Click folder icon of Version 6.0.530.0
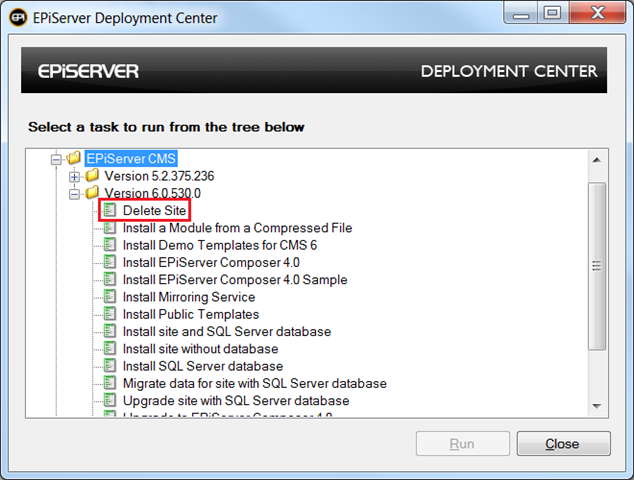The width and height of the screenshot is (634, 480). pos(93,193)
